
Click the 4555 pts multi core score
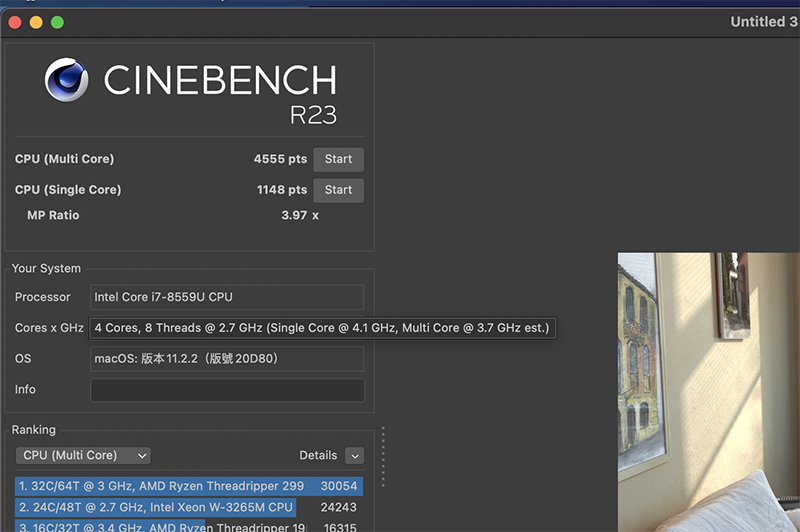click(x=280, y=159)
